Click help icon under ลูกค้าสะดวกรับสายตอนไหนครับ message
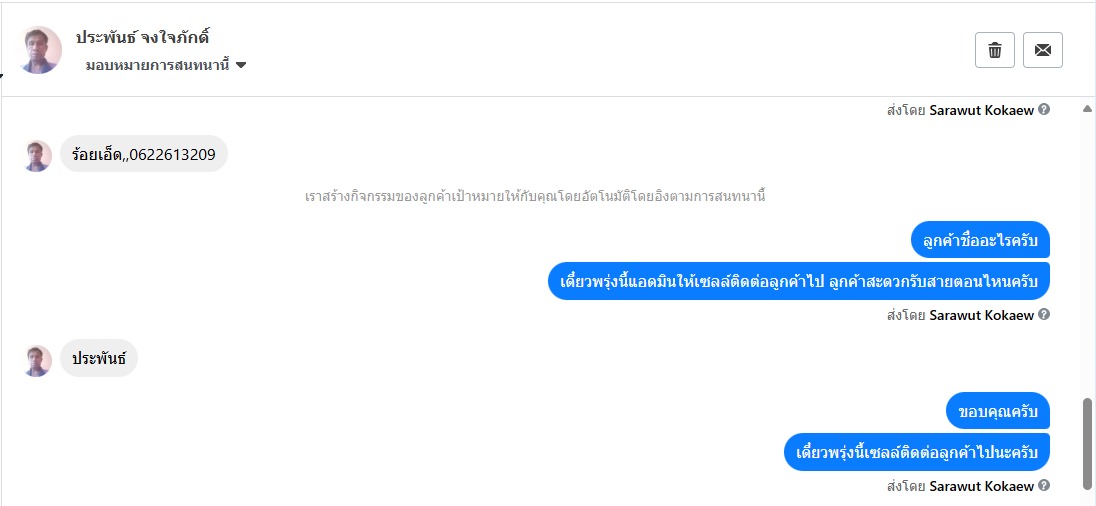 click(1044, 315)
